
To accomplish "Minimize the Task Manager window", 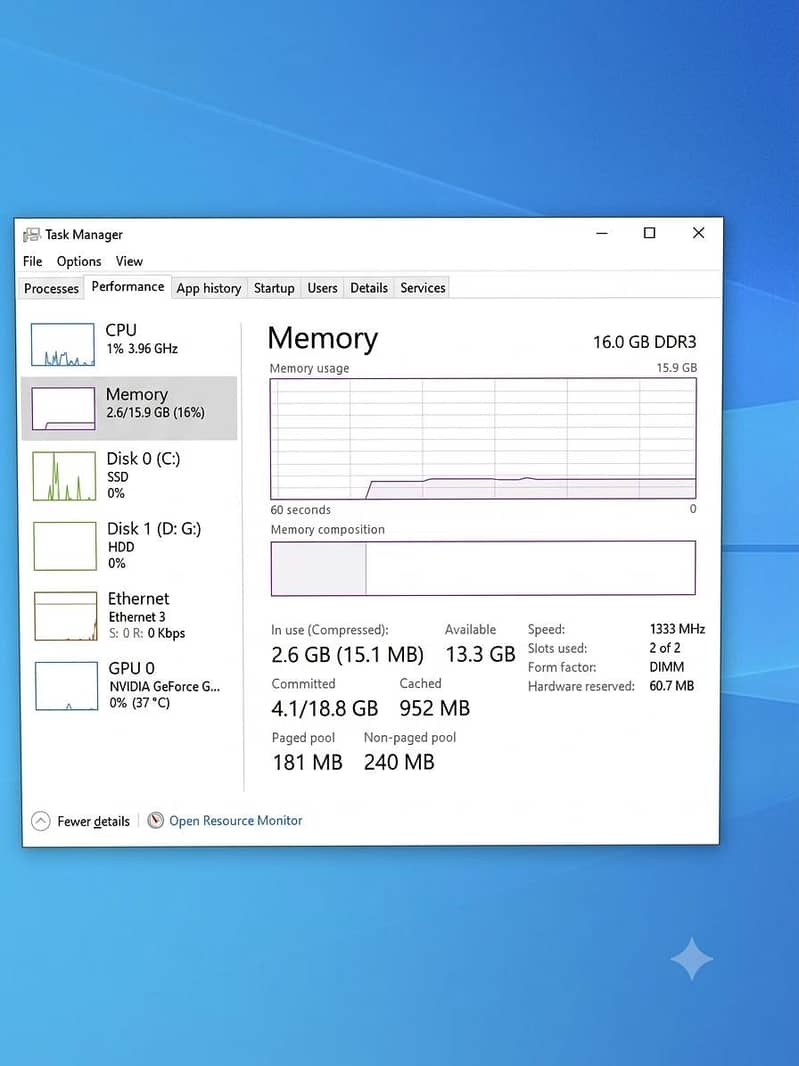I will (602, 233).
